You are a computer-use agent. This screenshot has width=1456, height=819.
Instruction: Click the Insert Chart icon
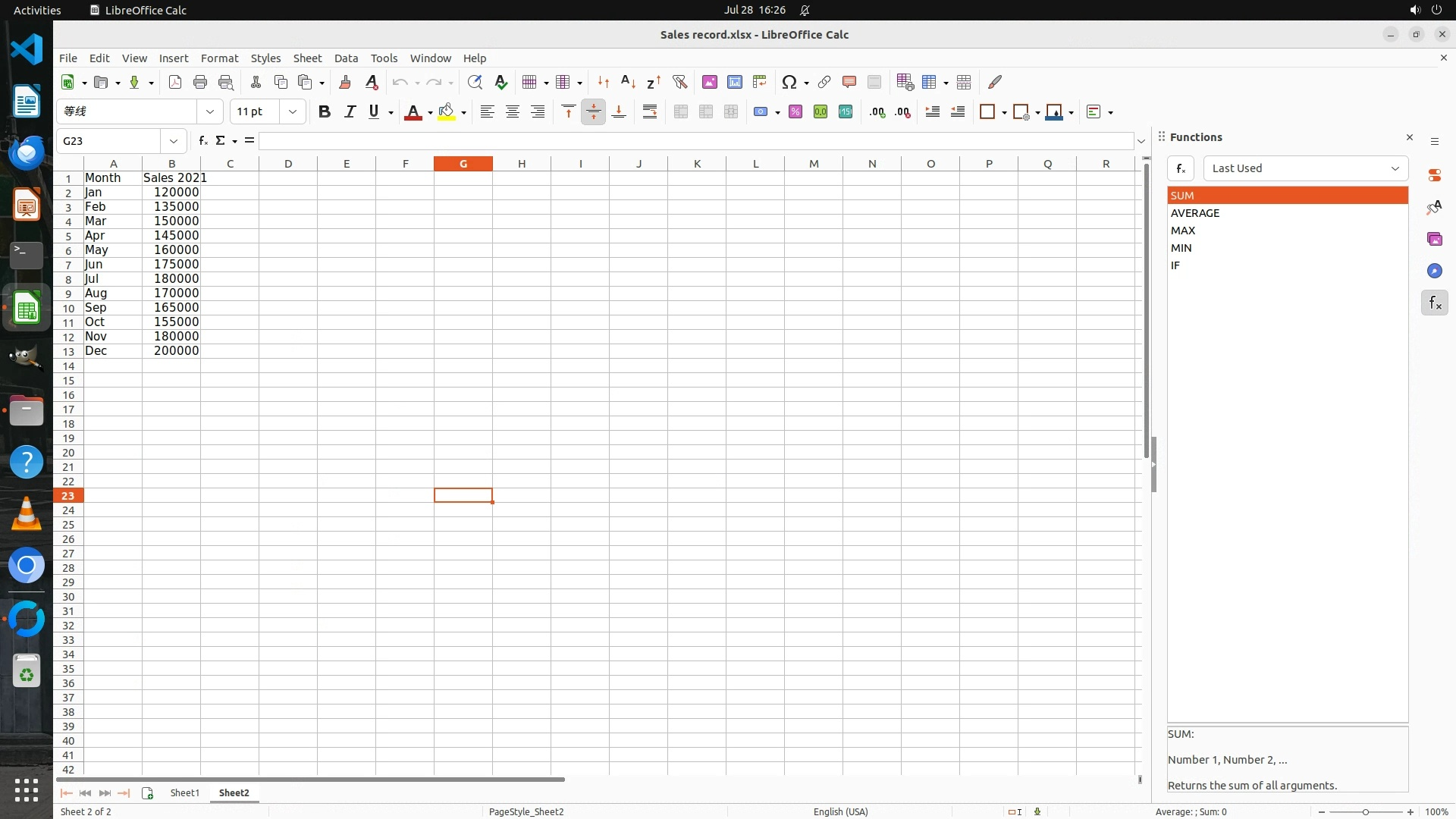[x=734, y=82]
